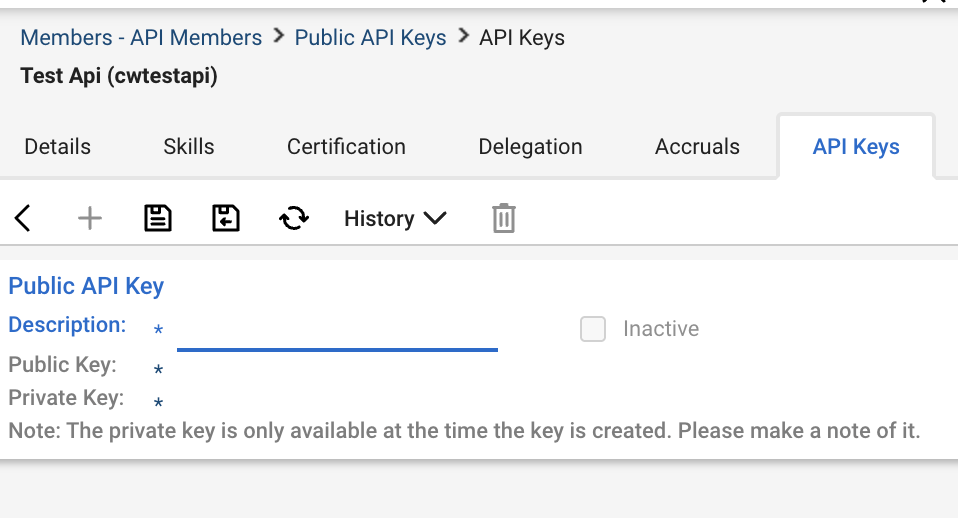Viewport: 958px width, 518px height.
Task: Select the API Keys tab
Action: coord(856,147)
